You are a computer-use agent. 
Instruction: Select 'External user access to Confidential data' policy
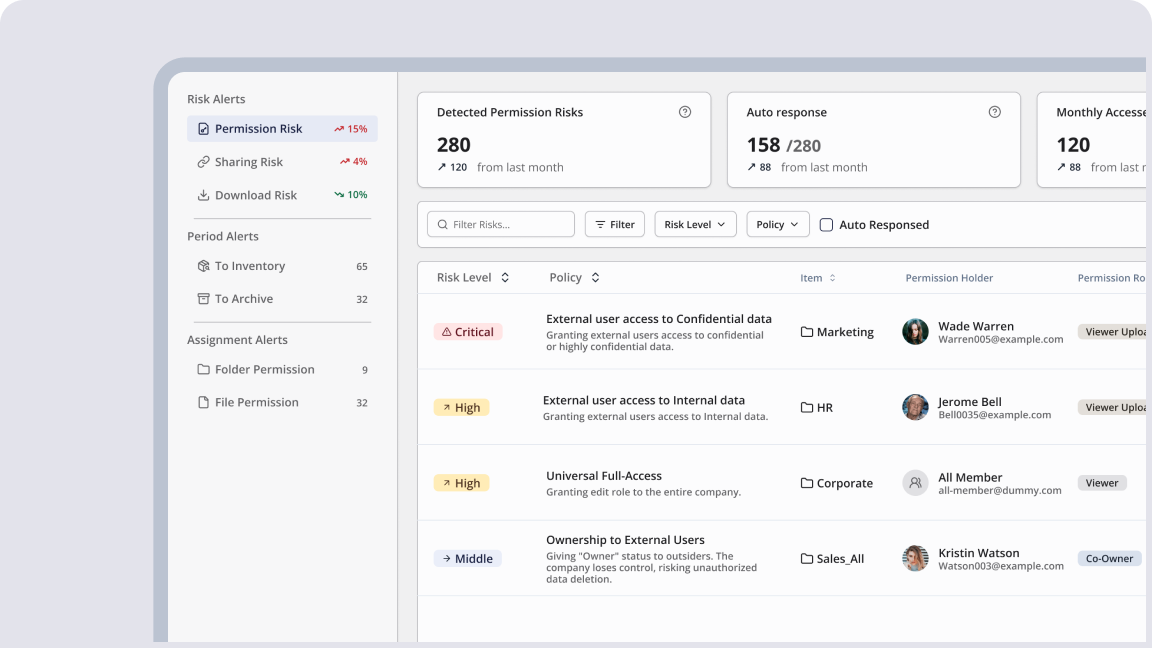point(658,319)
